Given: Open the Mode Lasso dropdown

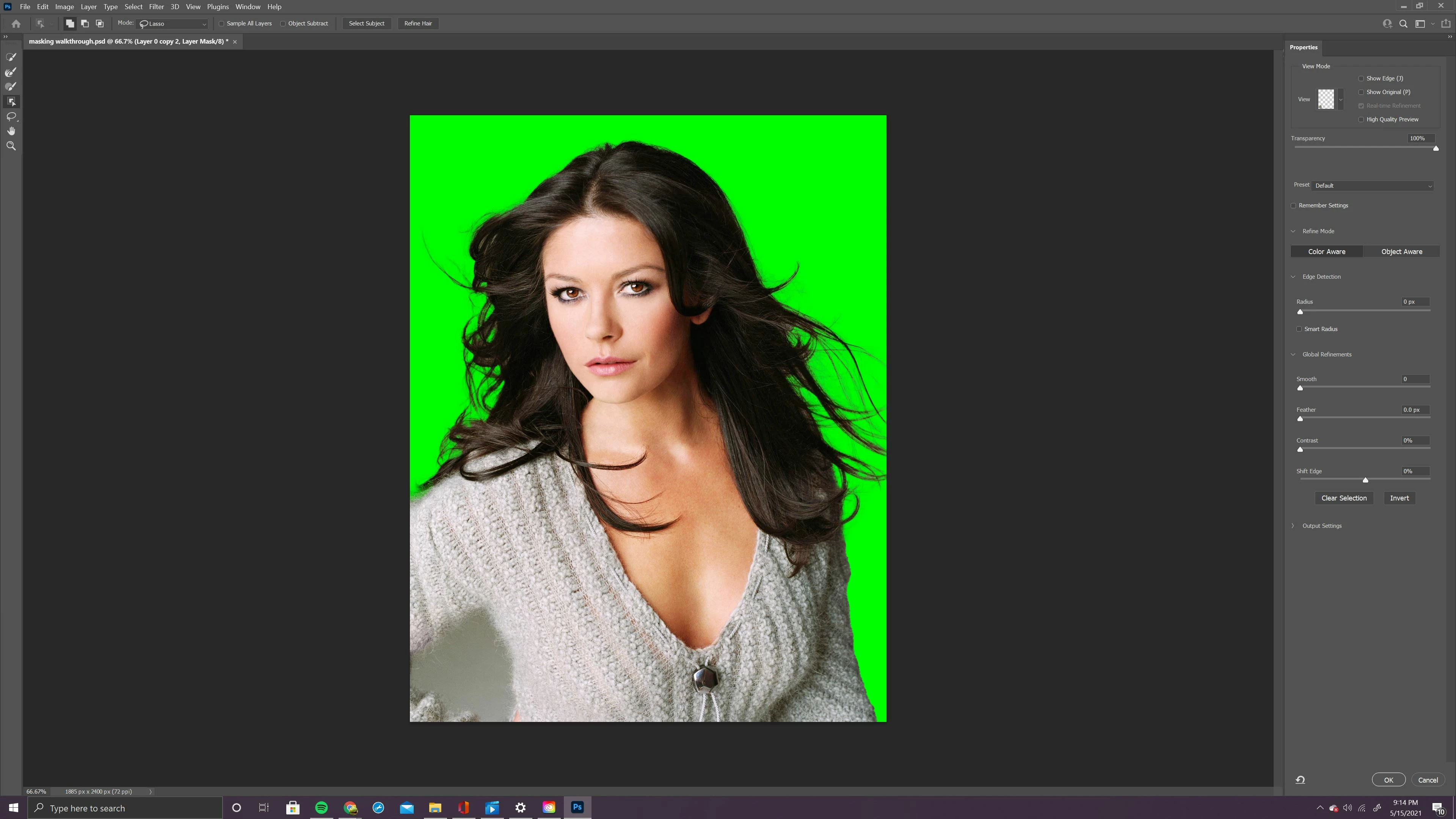Looking at the screenshot, I should pyautogui.click(x=173, y=24).
